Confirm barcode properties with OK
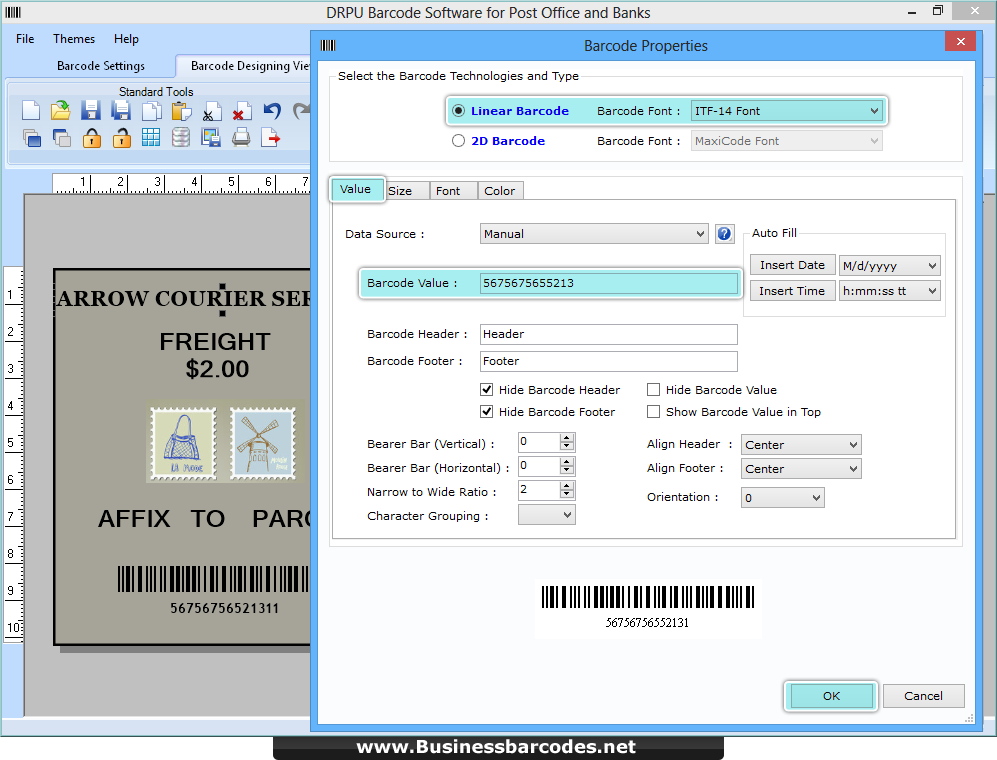Screen dimensions: 997x760 tap(830, 696)
